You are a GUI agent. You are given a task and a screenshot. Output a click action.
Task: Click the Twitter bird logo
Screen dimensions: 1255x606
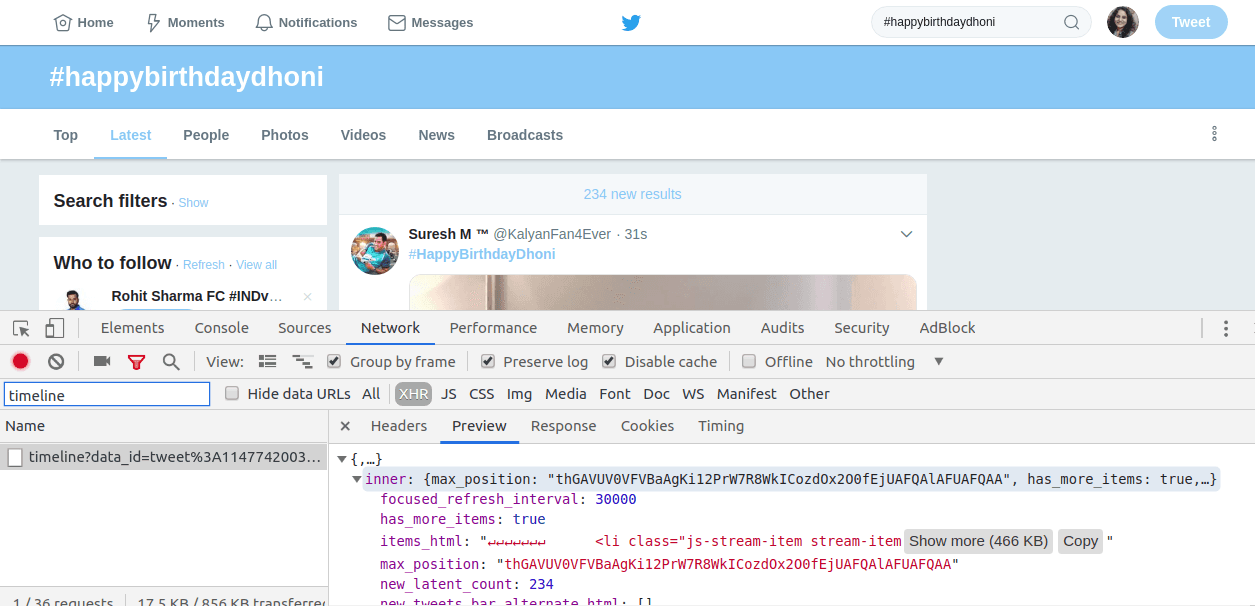click(x=631, y=22)
